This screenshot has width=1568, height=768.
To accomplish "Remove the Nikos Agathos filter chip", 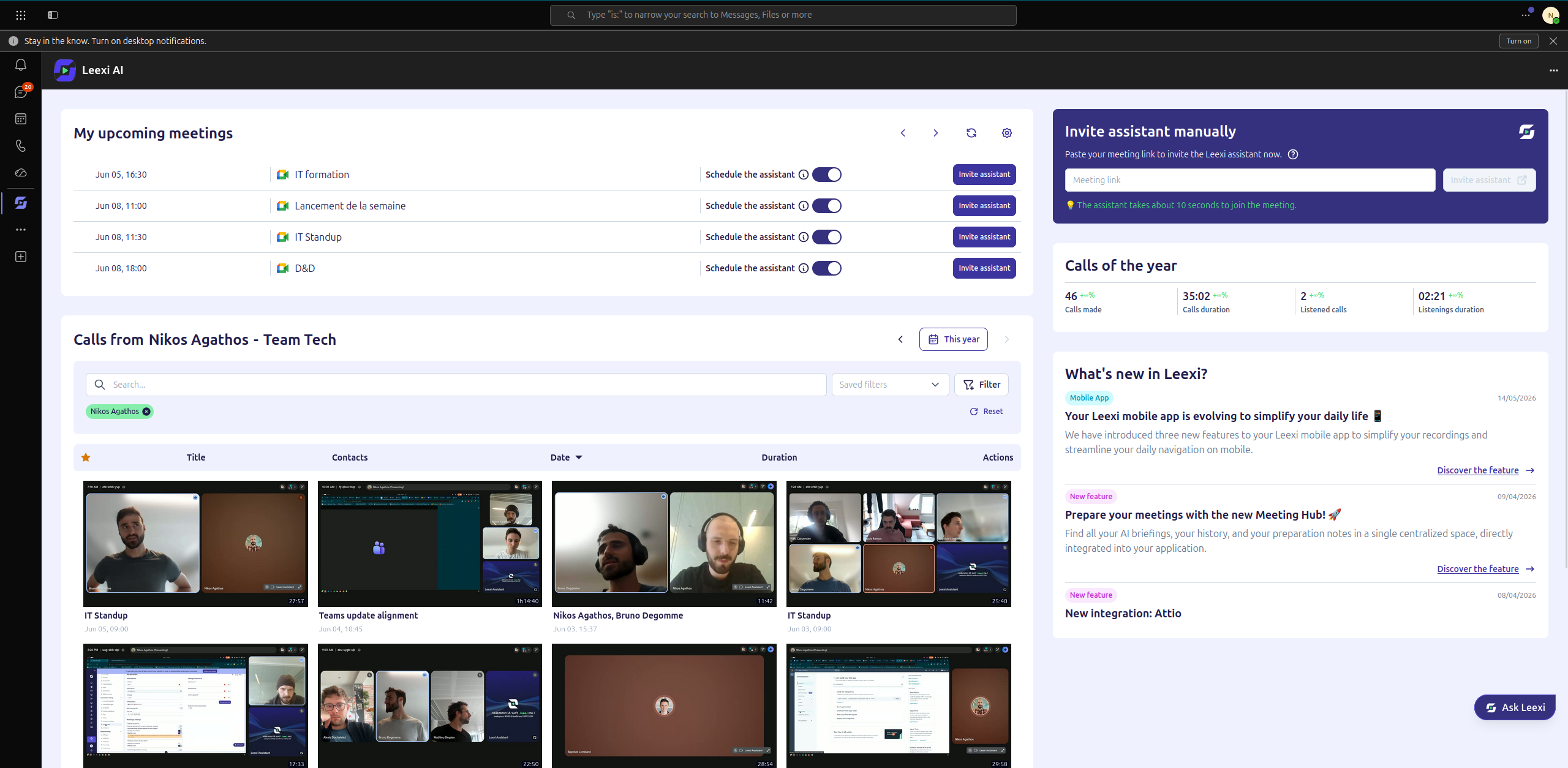I will tap(146, 412).
